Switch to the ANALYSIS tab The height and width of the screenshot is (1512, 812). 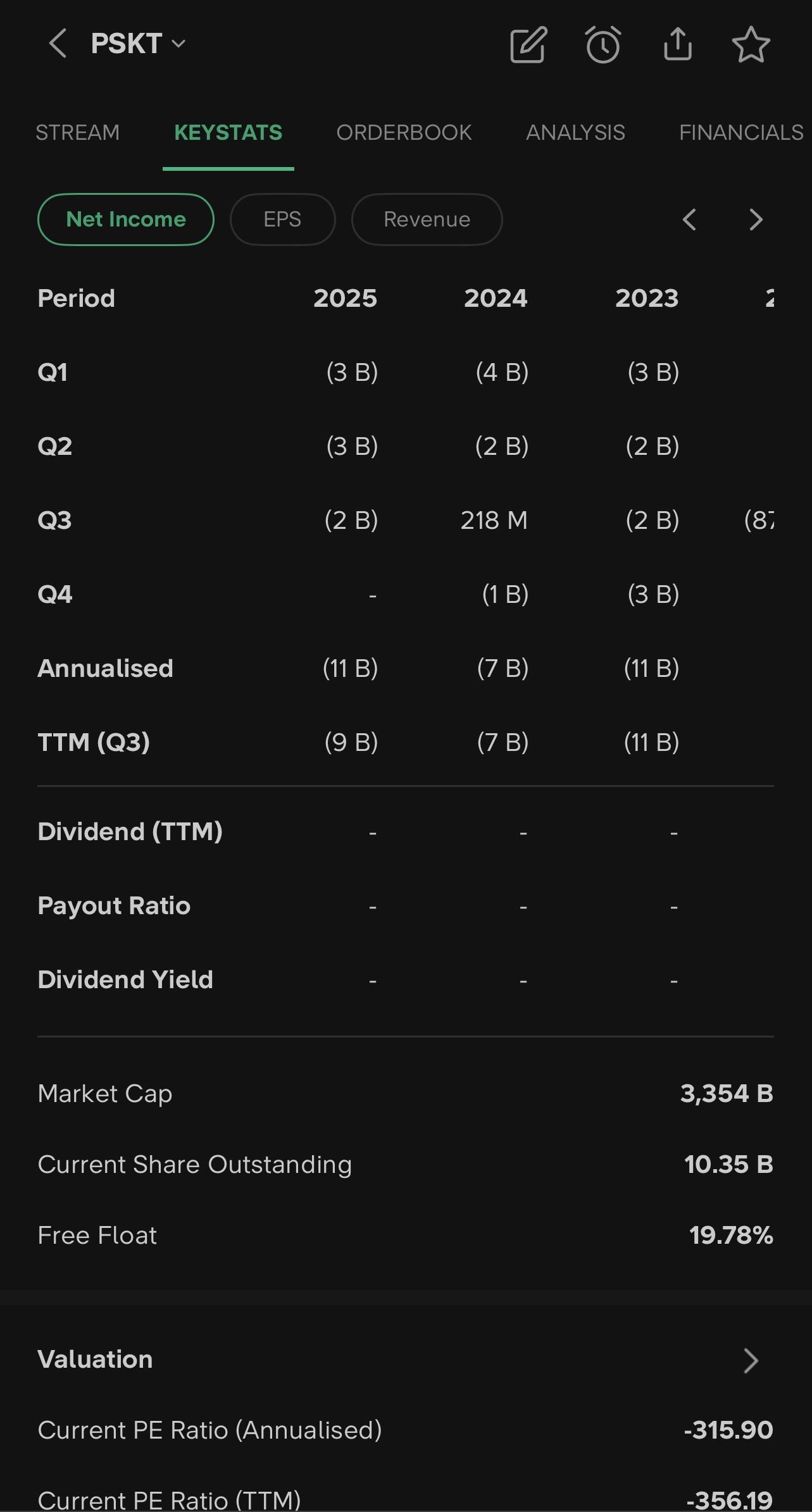pyautogui.click(x=575, y=132)
